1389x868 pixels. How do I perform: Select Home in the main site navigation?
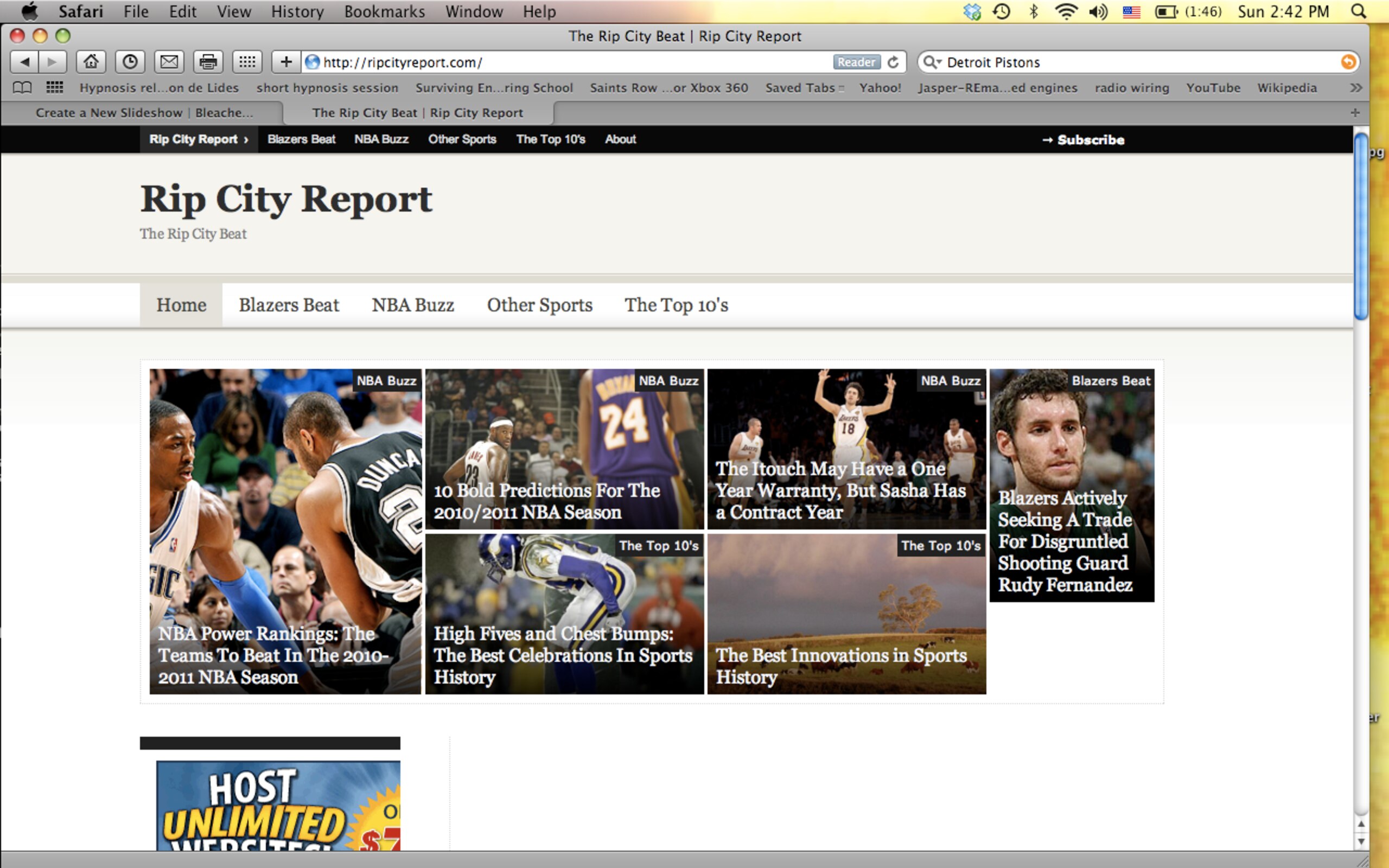click(x=181, y=305)
